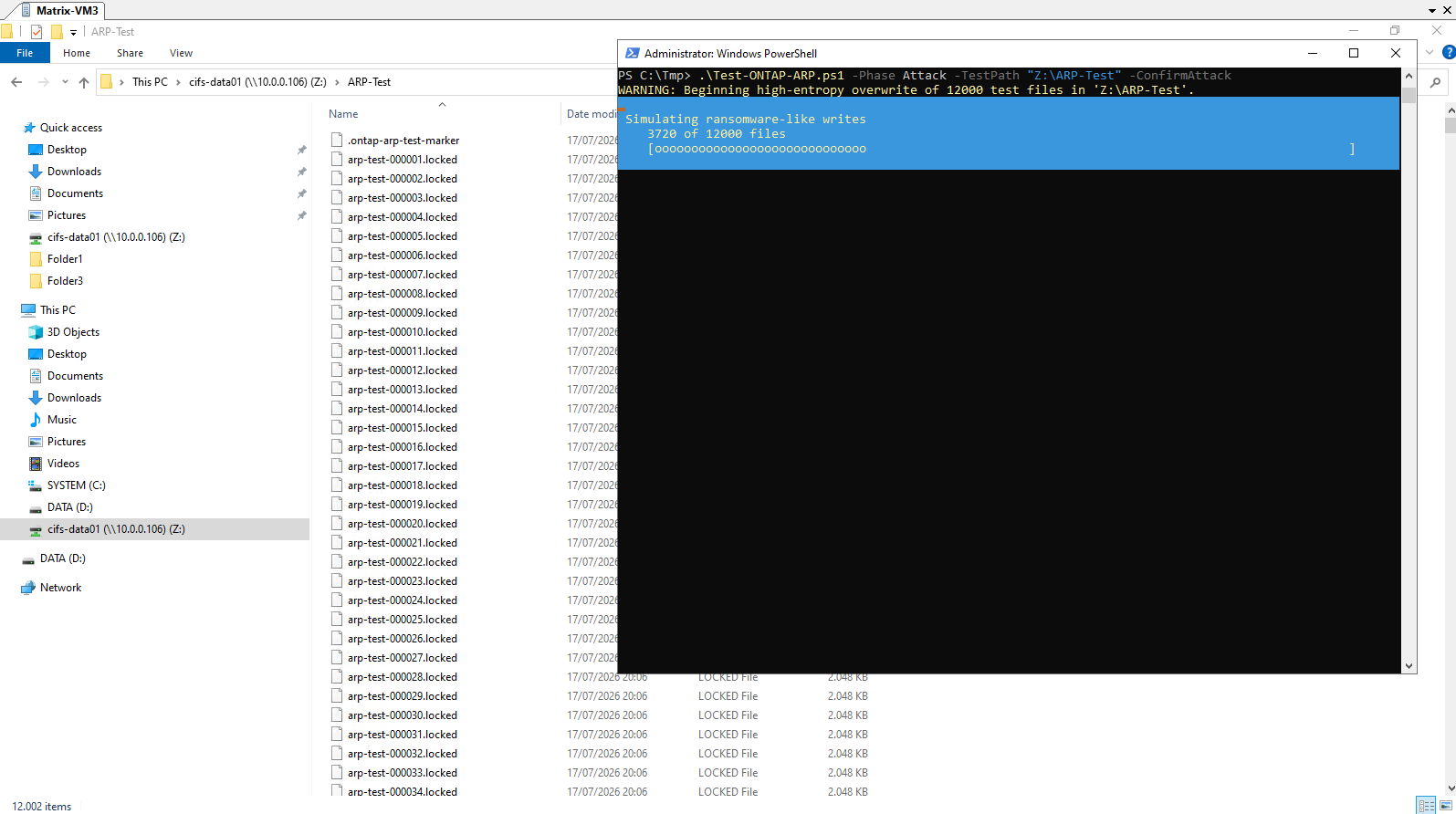Click file icon of arp-test-000030.locked

[x=337, y=715]
